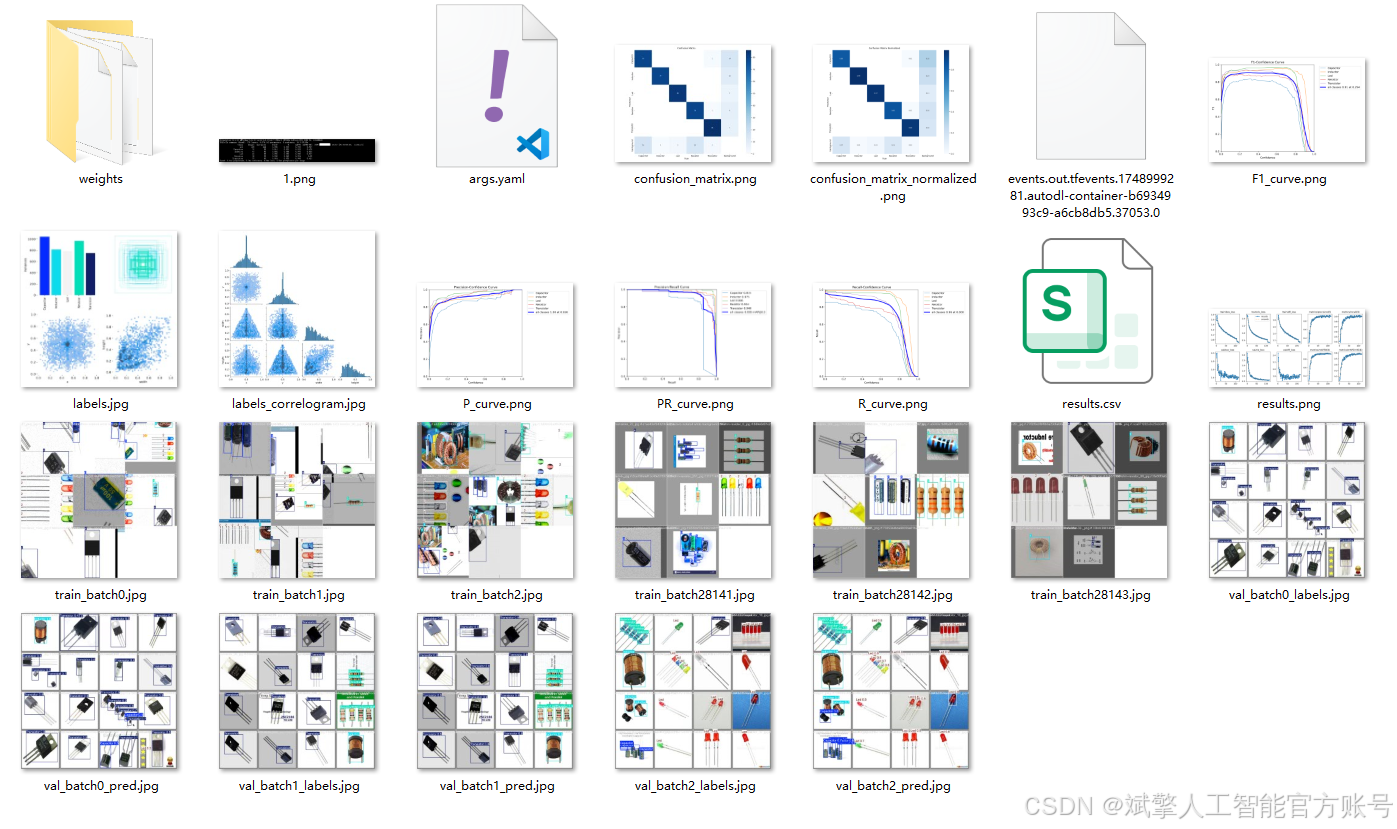Select val_batch2_pred.jpg thumbnail
Image resolution: width=1397 pixels, height=829 pixels.
[x=892, y=692]
